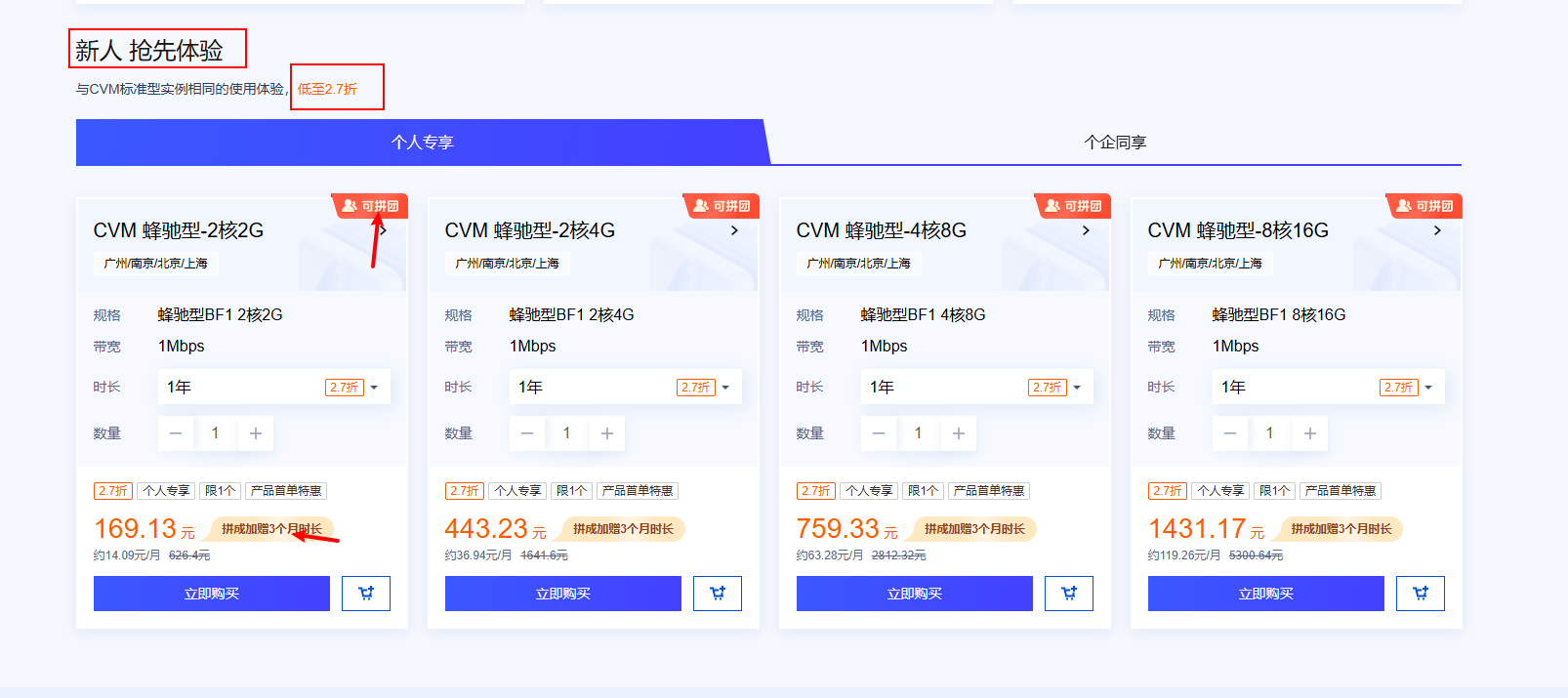The width and height of the screenshot is (1568, 698).
Task: Decrease quantity for 2核4G with minus button
Action: click(527, 433)
